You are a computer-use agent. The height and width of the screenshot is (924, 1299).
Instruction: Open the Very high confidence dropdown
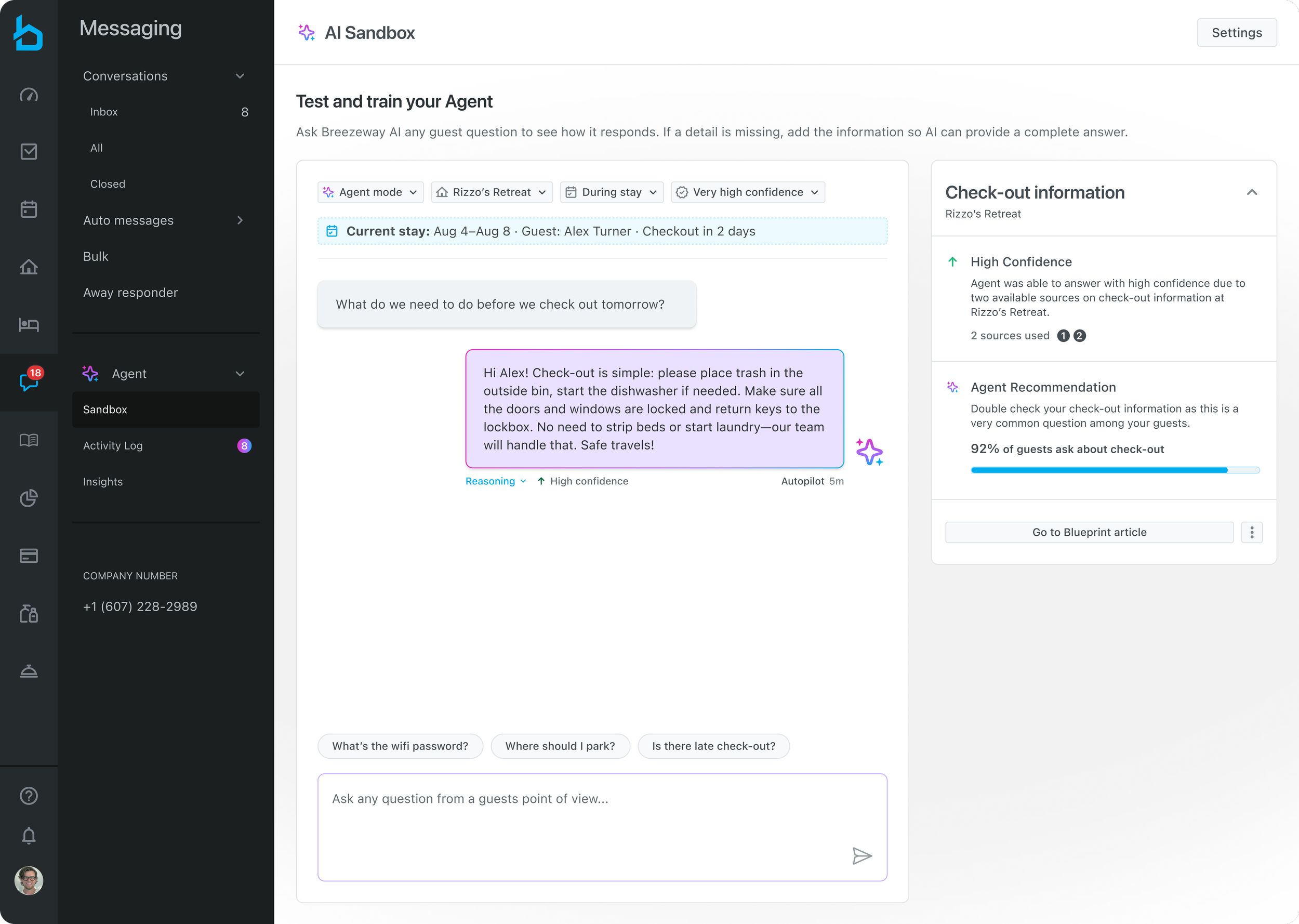pyautogui.click(x=748, y=192)
